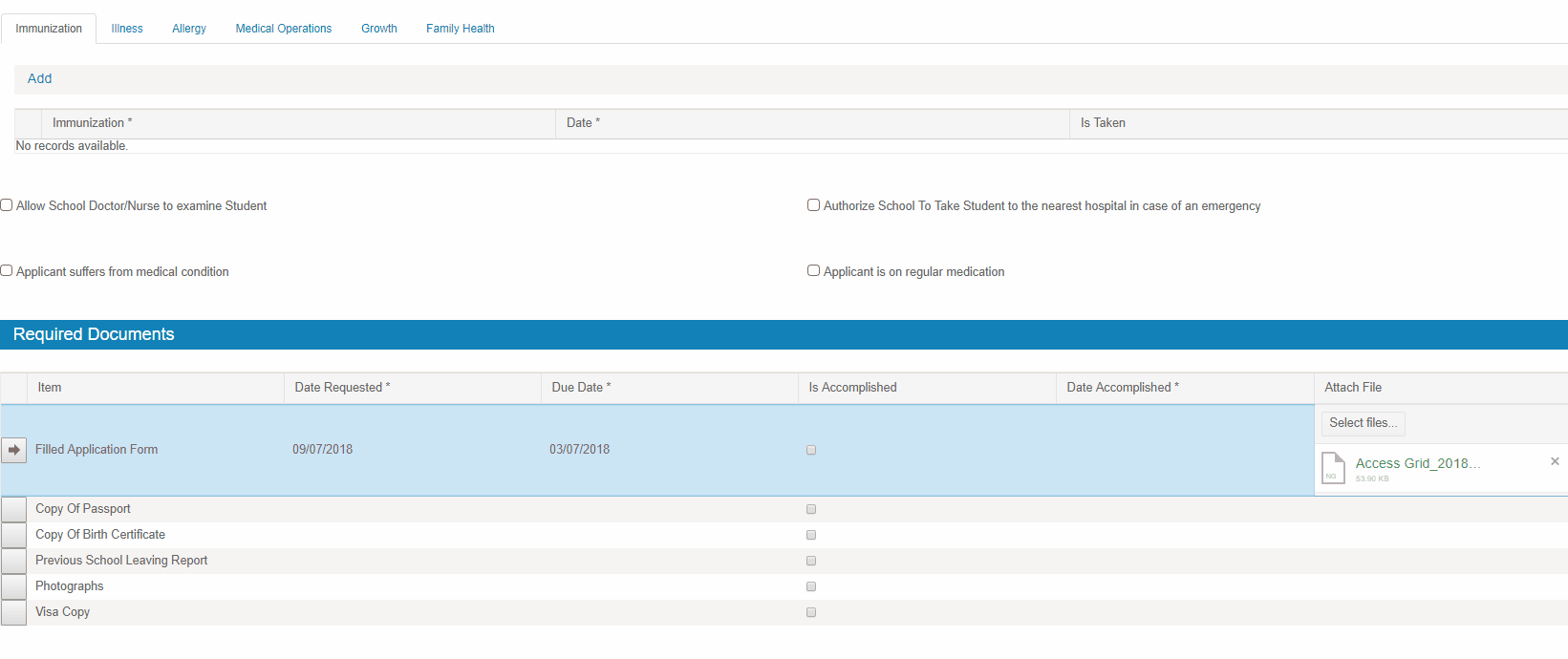1568x659 pixels.
Task: Click row selector beside Copy Of Birth Certificate
Action: (14, 535)
